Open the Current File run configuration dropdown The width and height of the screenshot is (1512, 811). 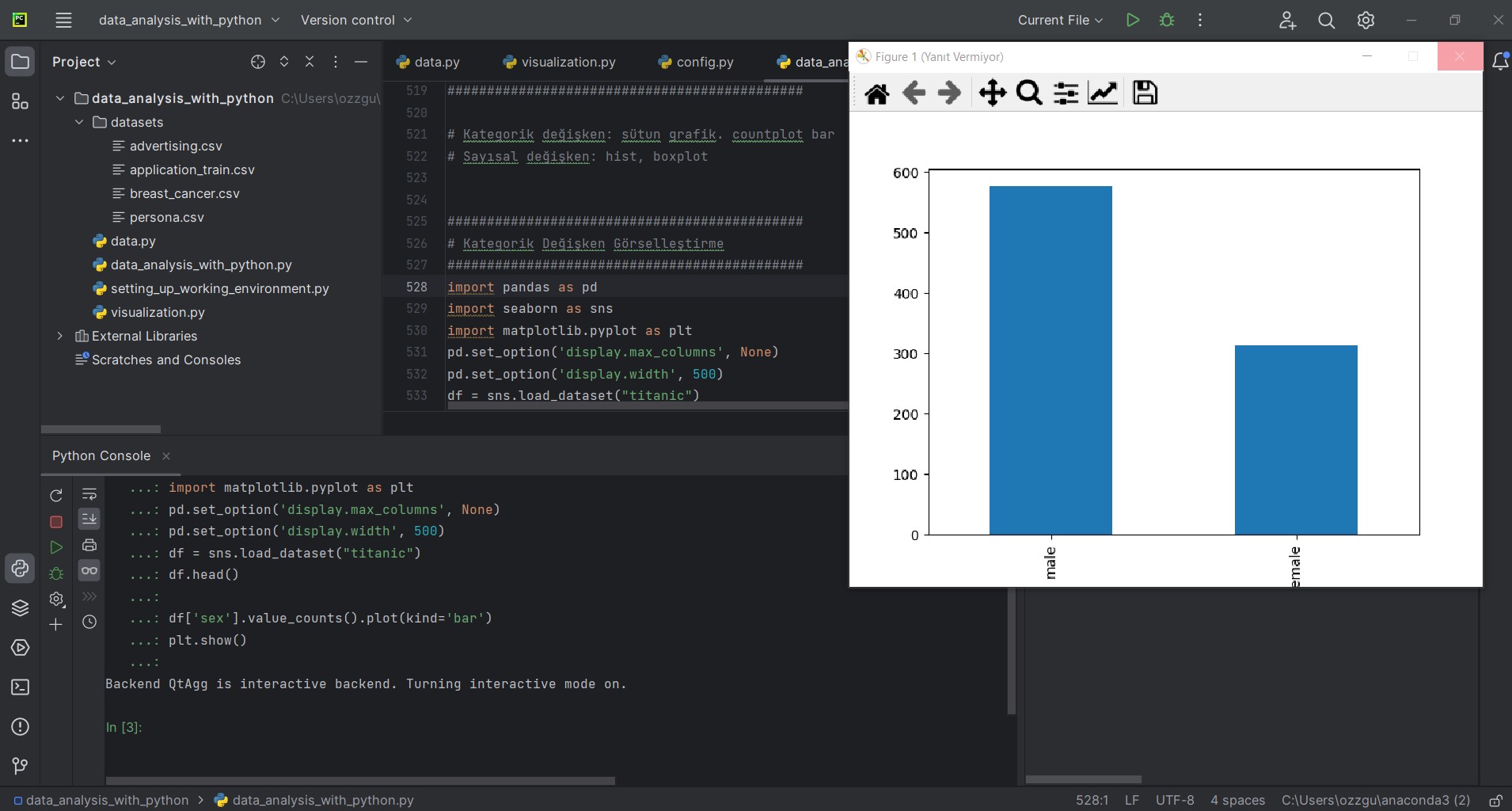pyautogui.click(x=1060, y=21)
